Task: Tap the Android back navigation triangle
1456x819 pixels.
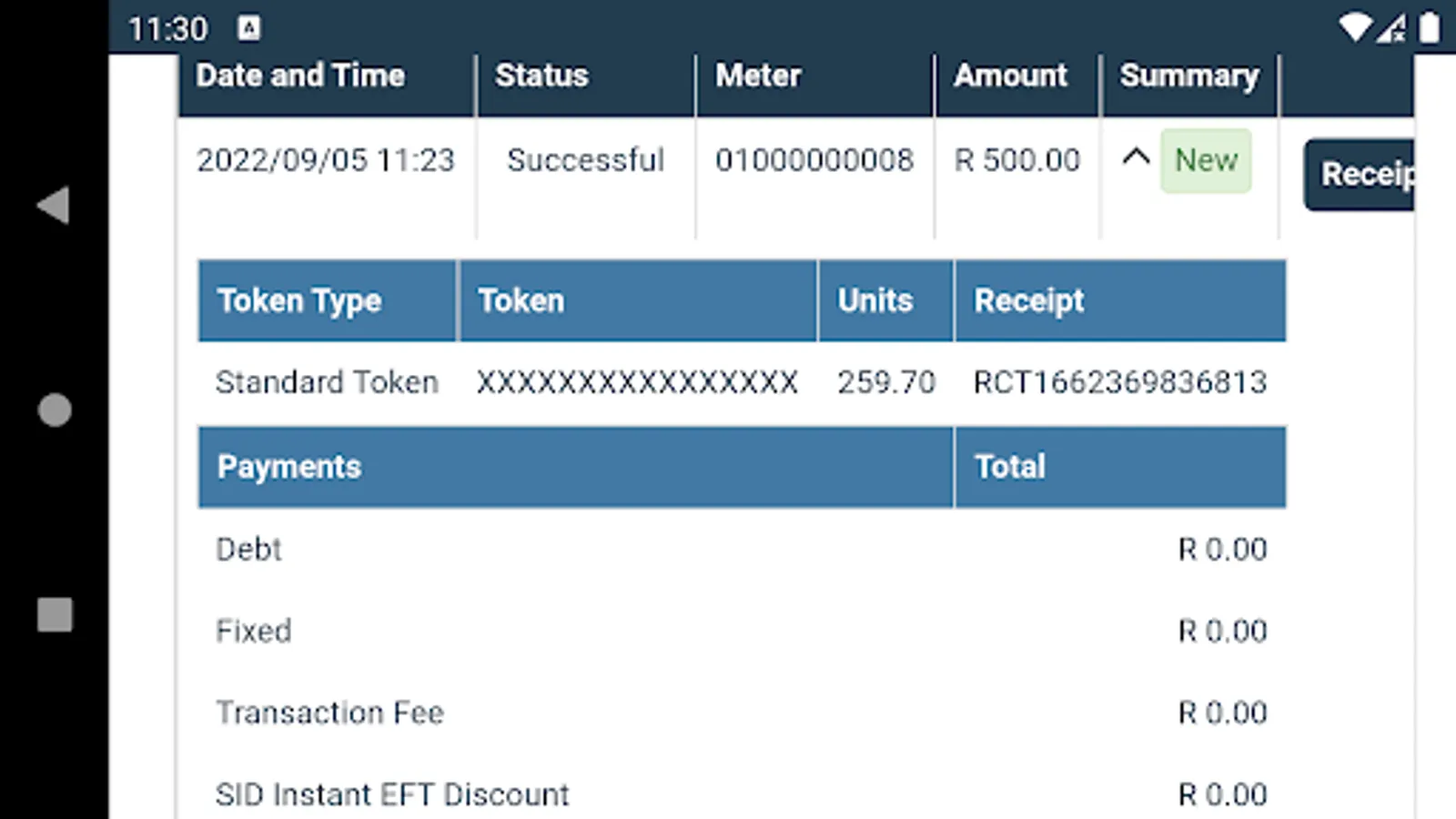Action: coord(54,205)
